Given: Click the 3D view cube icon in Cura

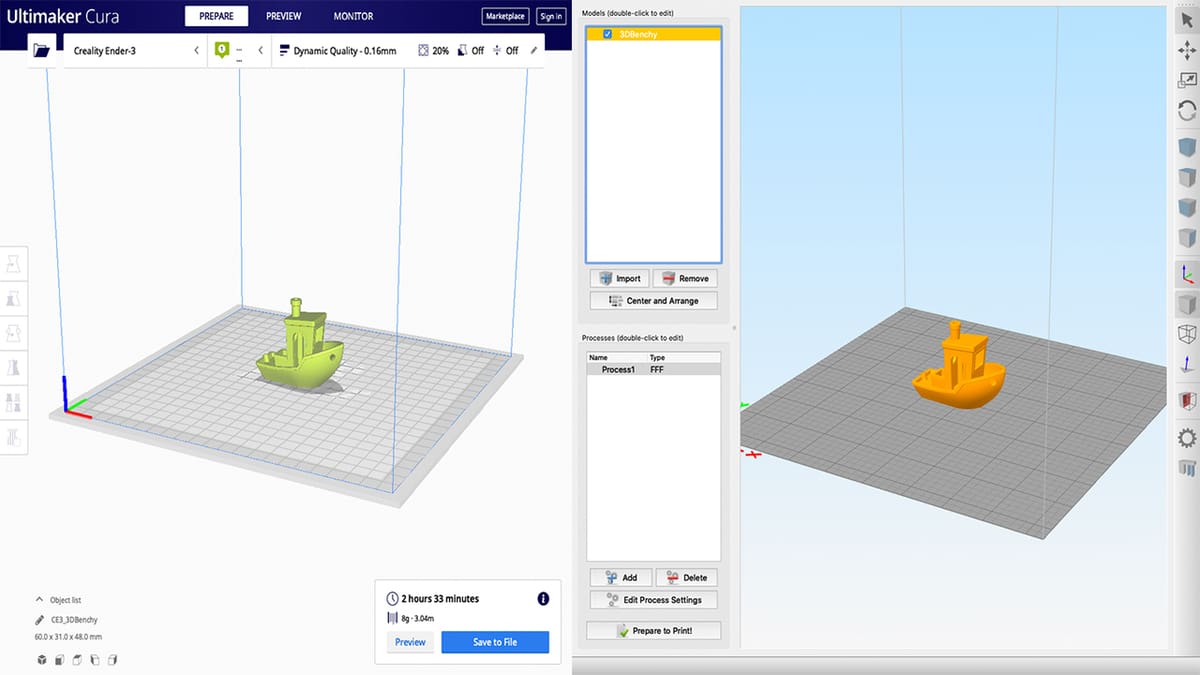Looking at the screenshot, I should click(42, 659).
